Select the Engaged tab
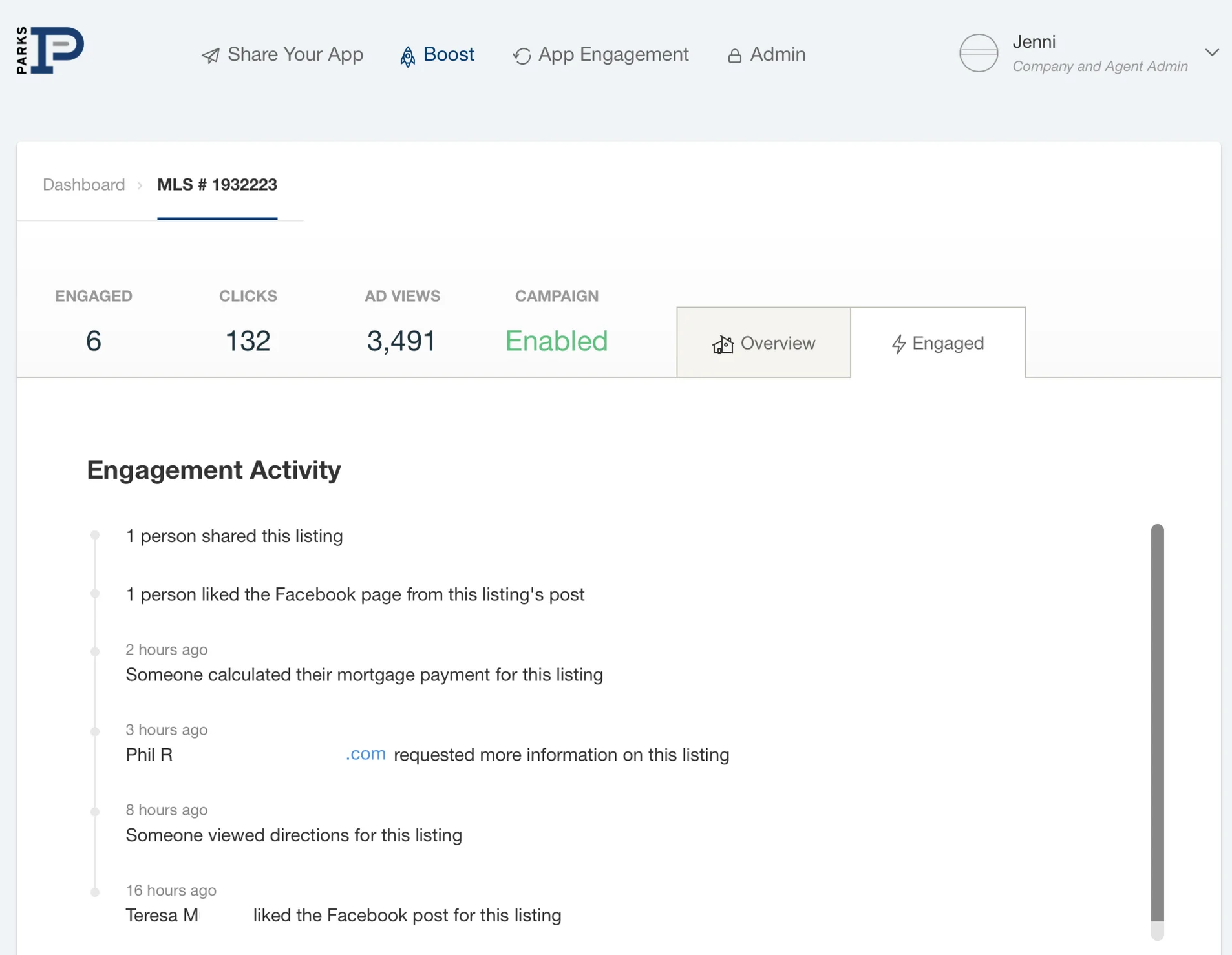 pos(938,342)
